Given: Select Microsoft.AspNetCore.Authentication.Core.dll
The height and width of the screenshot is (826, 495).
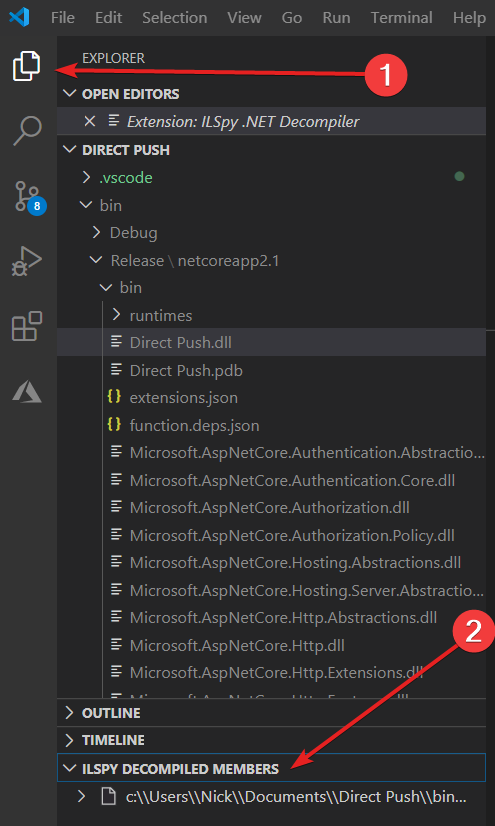Looking at the screenshot, I should [271, 480].
